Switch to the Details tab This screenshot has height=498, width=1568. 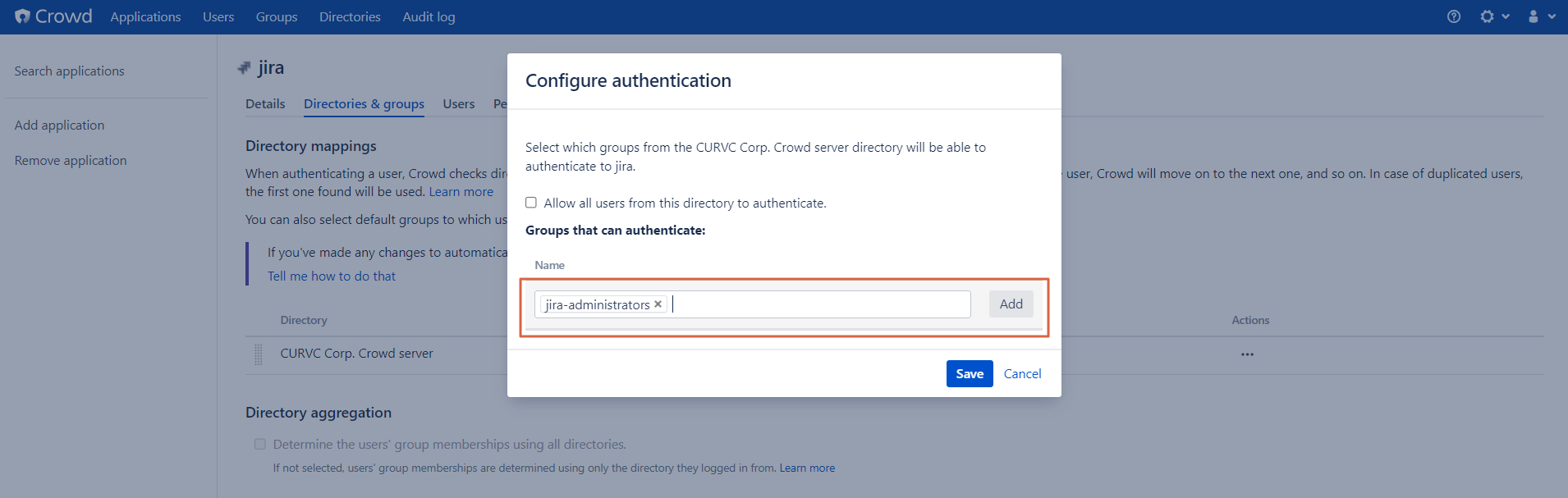click(265, 103)
